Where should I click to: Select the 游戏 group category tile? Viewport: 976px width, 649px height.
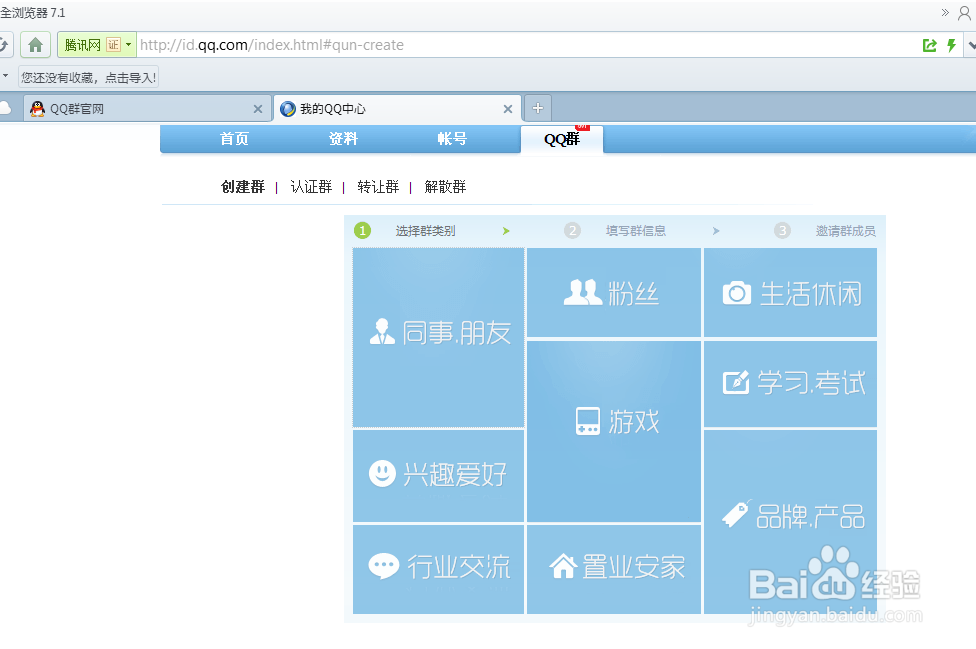point(614,431)
